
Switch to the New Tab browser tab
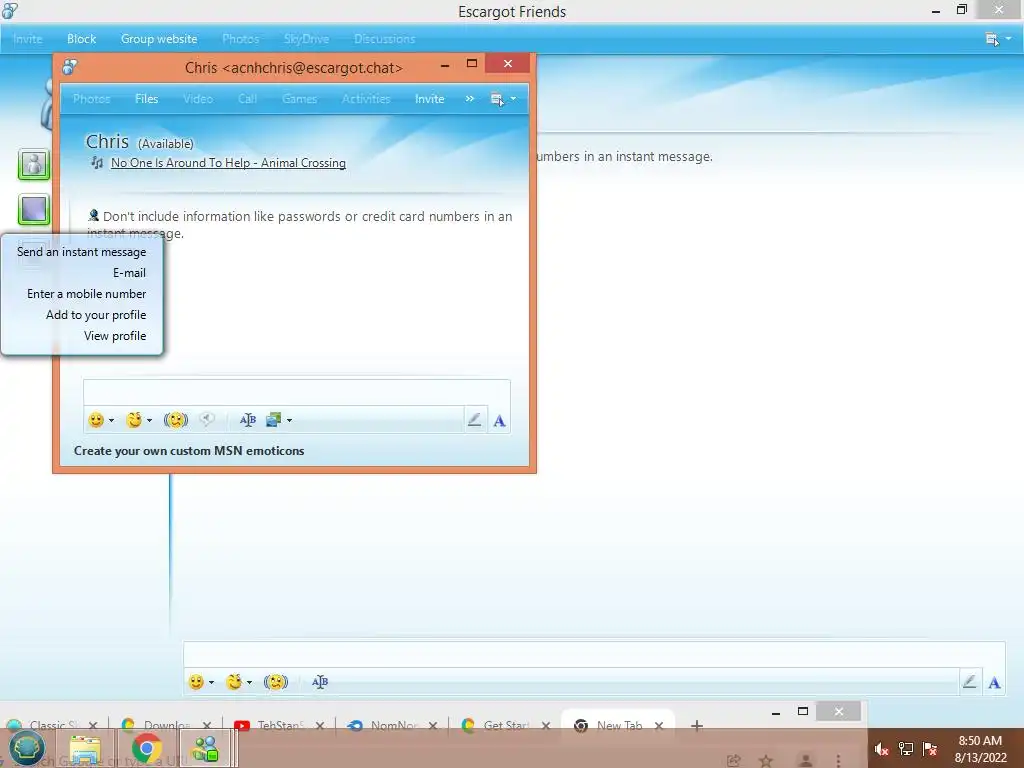(619, 725)
